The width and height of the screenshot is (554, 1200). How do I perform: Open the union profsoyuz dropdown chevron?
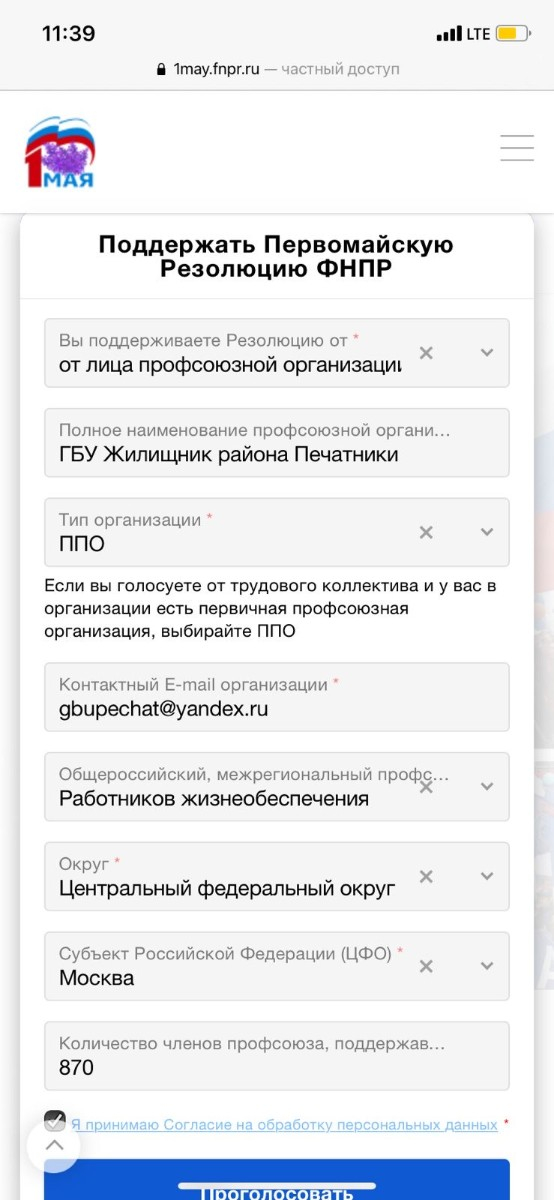487,787
